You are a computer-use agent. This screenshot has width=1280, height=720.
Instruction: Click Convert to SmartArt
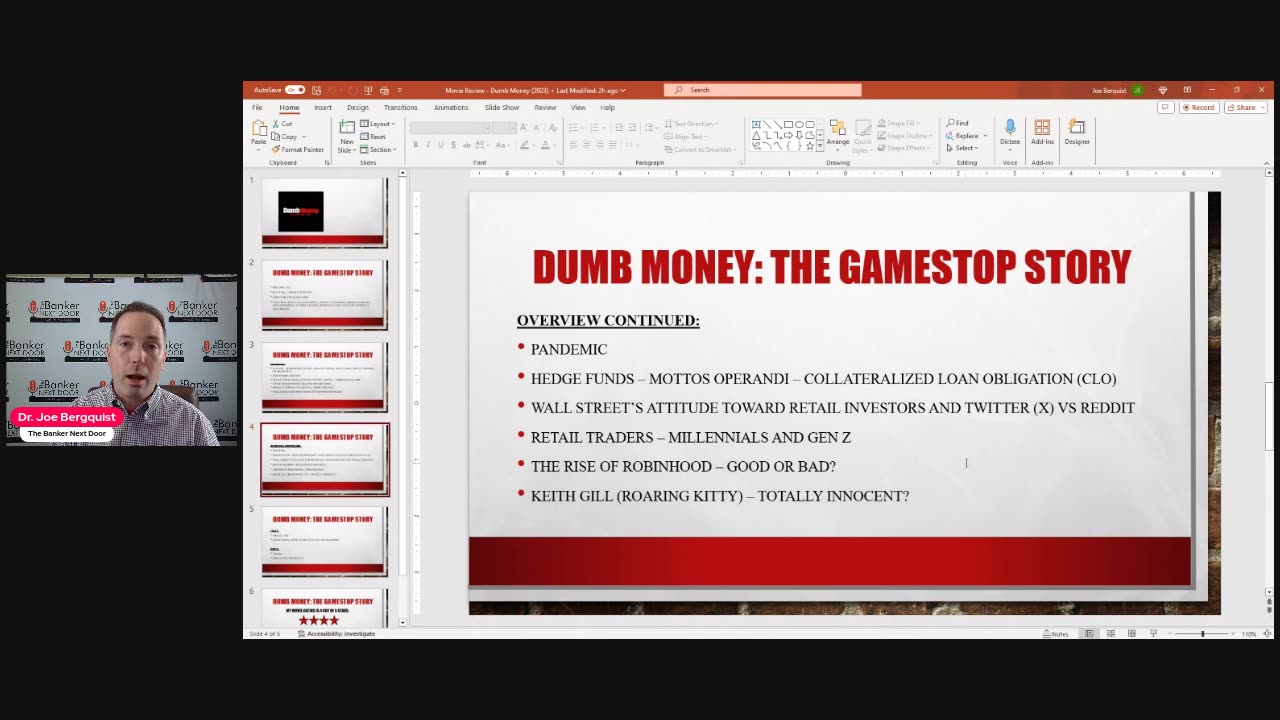click(699, 149)
